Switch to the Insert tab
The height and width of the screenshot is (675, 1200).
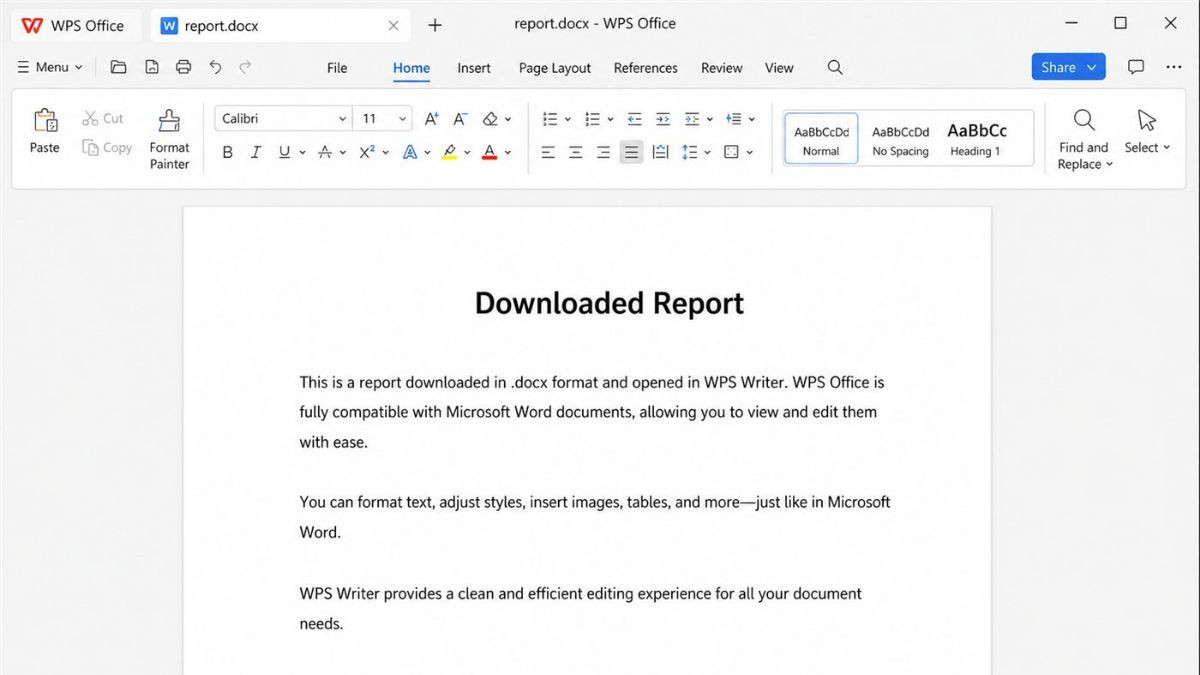click(x=474, y=68)
